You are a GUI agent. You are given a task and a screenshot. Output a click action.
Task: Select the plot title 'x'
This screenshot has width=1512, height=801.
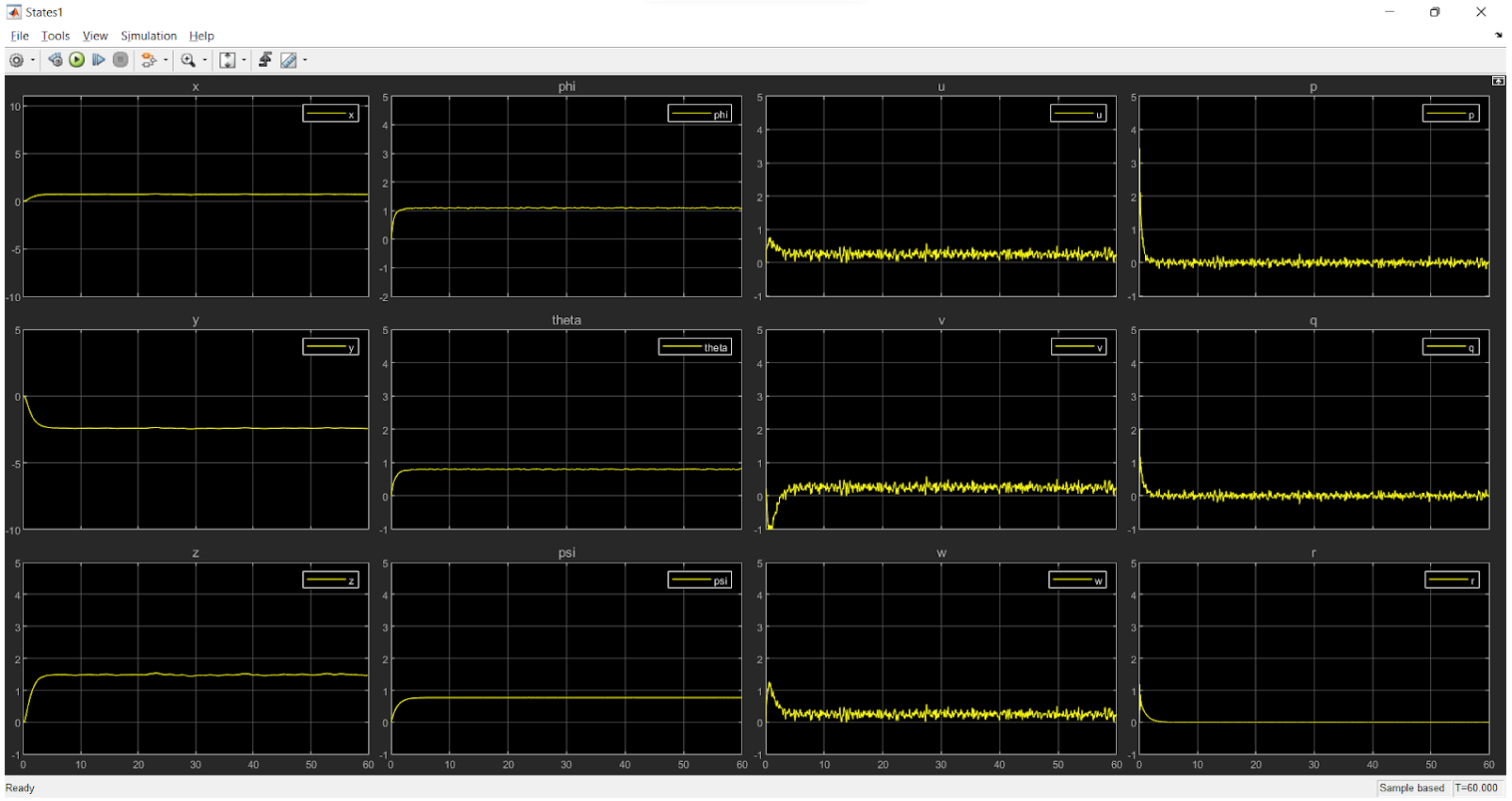point(195,87)
